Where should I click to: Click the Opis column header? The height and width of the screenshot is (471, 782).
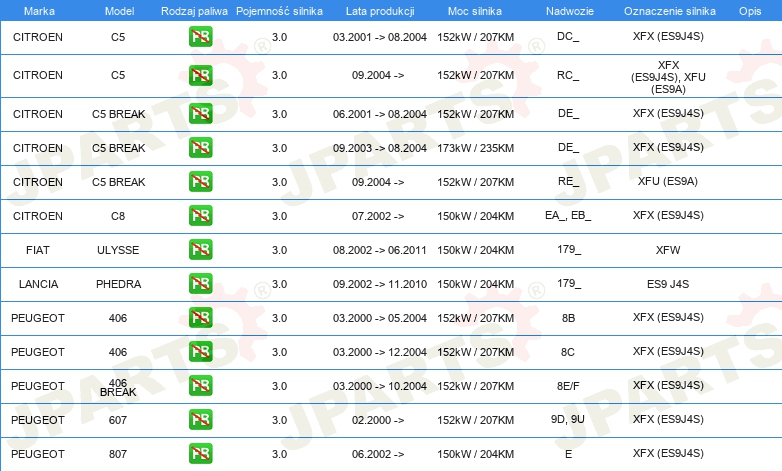click(x=750, y=11)
